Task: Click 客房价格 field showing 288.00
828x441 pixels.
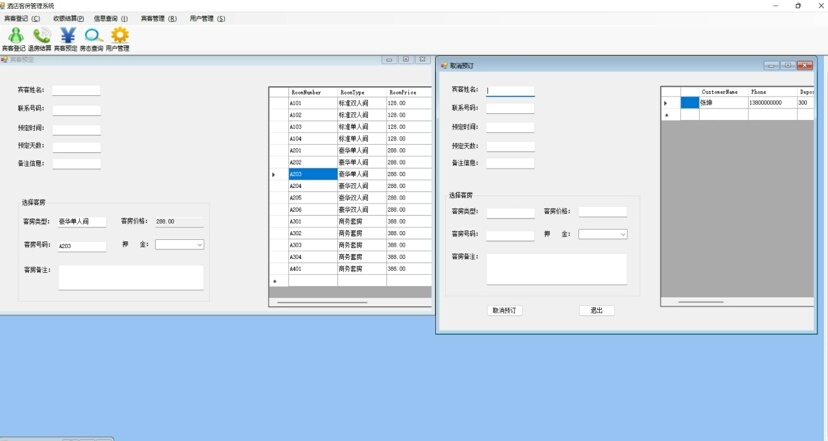Action: click(179, 222)
